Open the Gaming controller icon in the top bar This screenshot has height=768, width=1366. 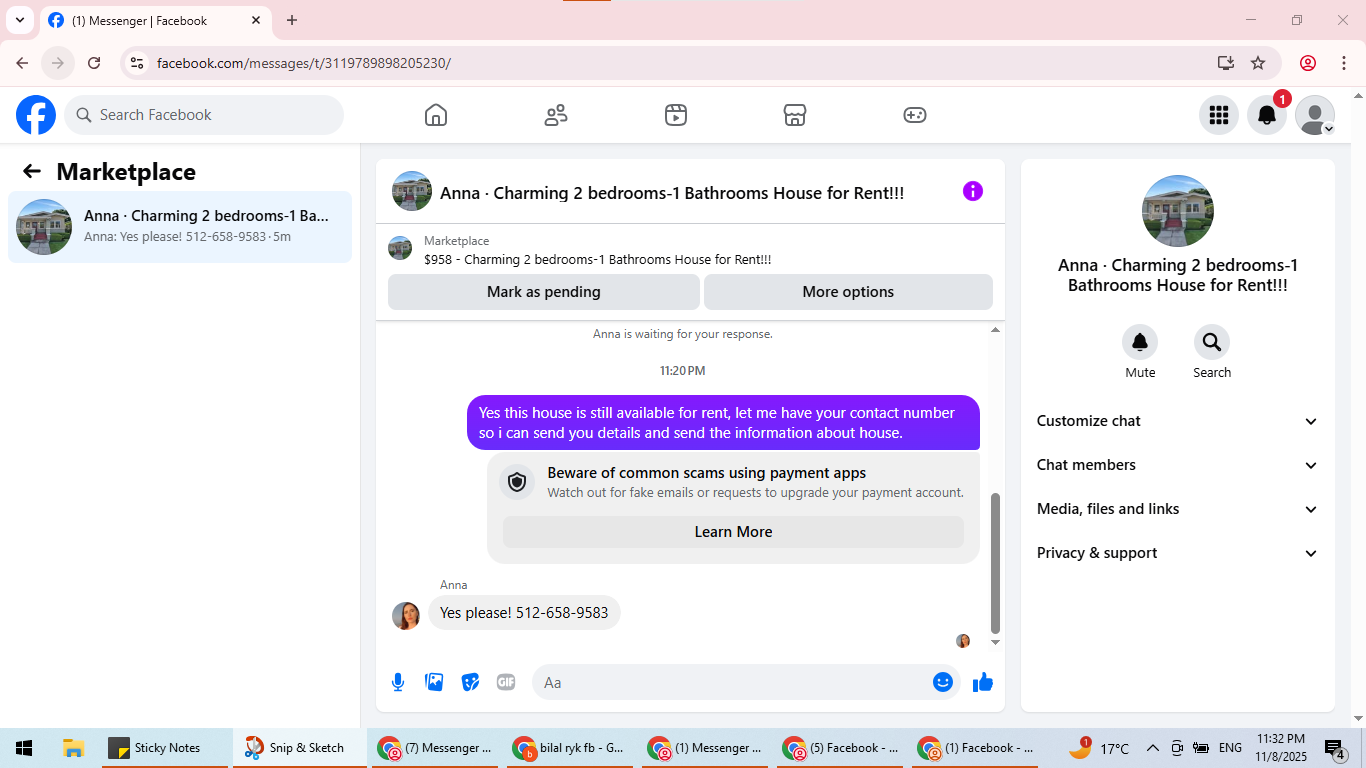915,115
